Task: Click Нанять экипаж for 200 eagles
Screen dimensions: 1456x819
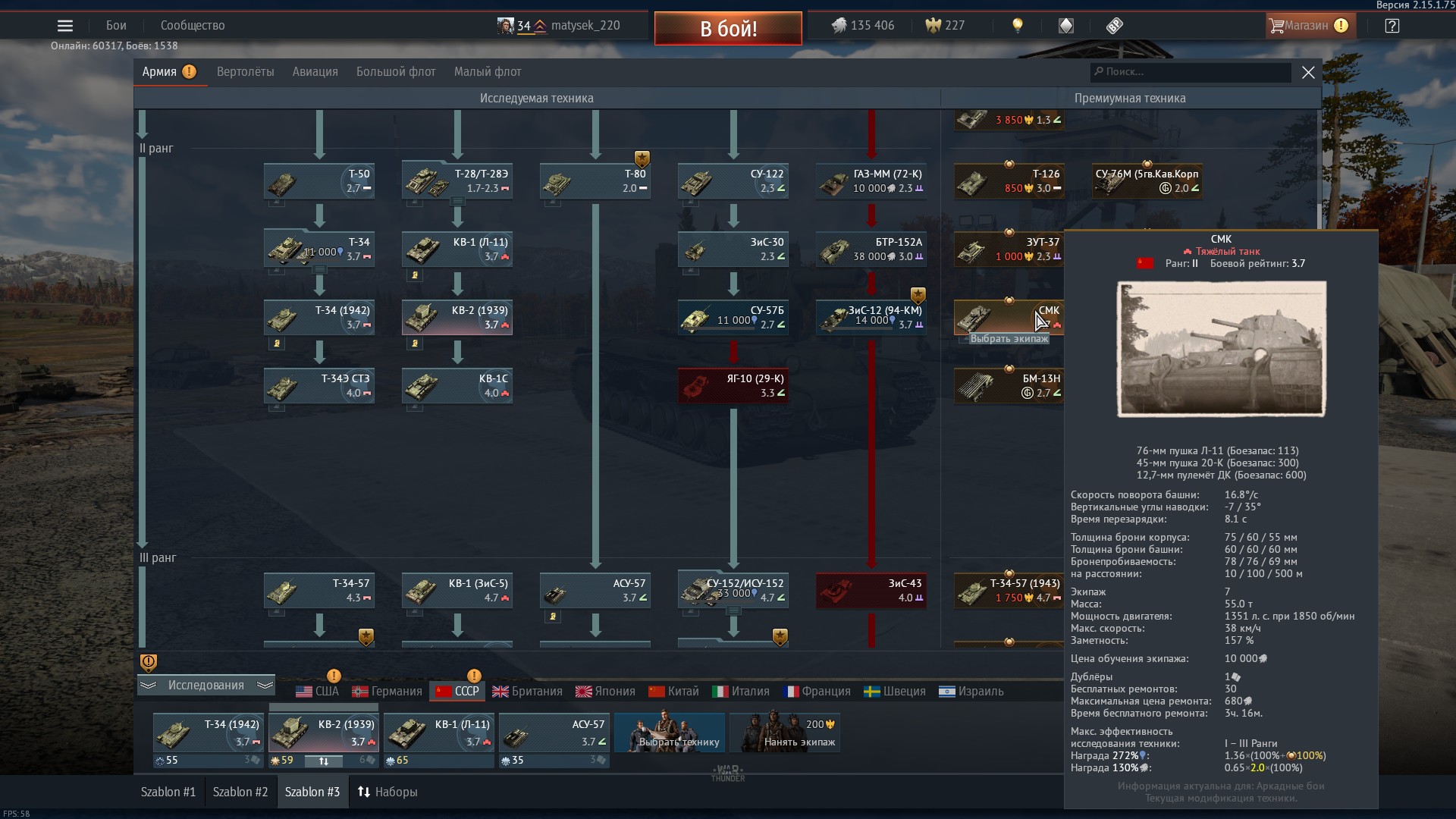Action: point(785,733)
